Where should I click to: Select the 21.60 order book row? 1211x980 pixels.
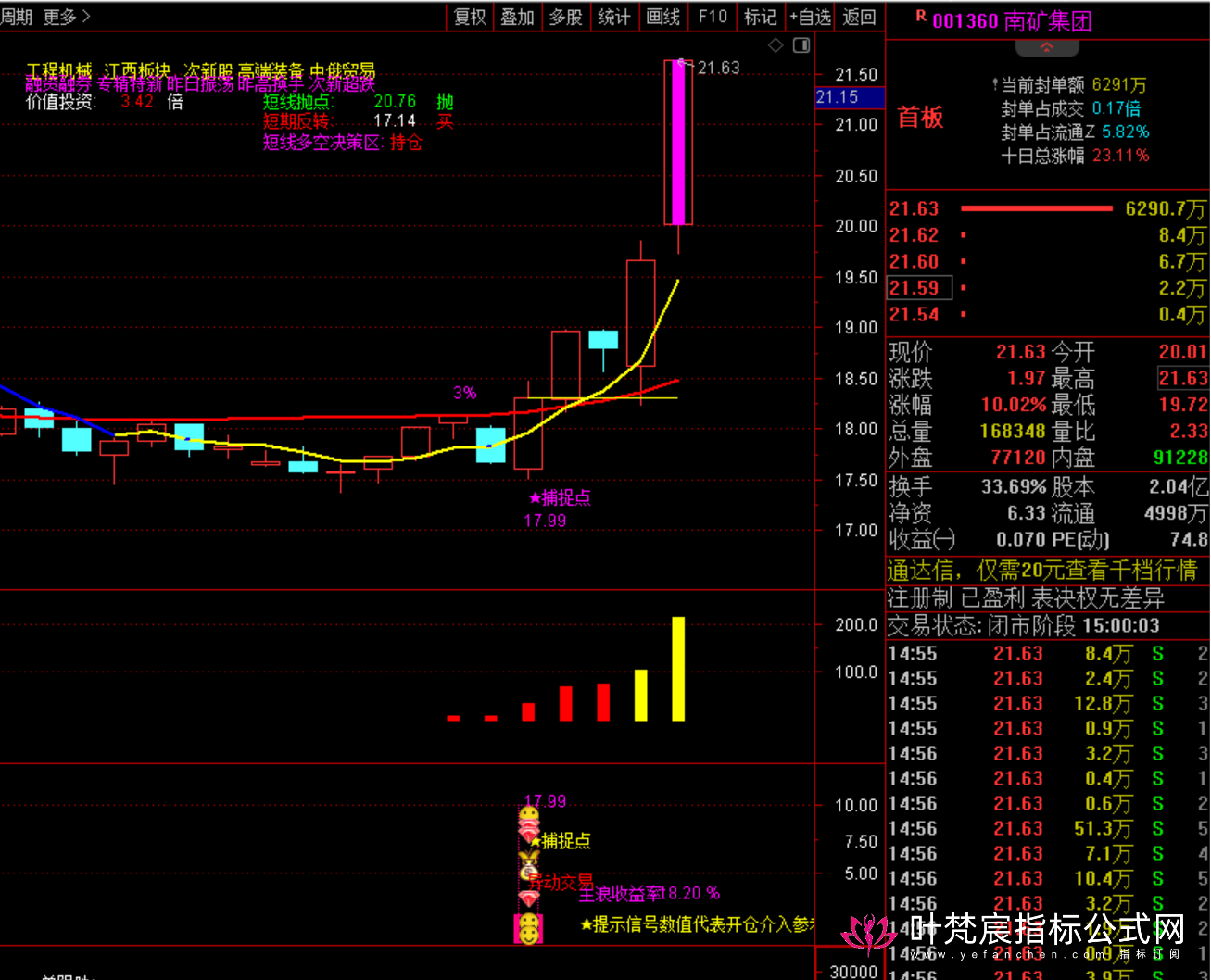[x=1047, y=262]
